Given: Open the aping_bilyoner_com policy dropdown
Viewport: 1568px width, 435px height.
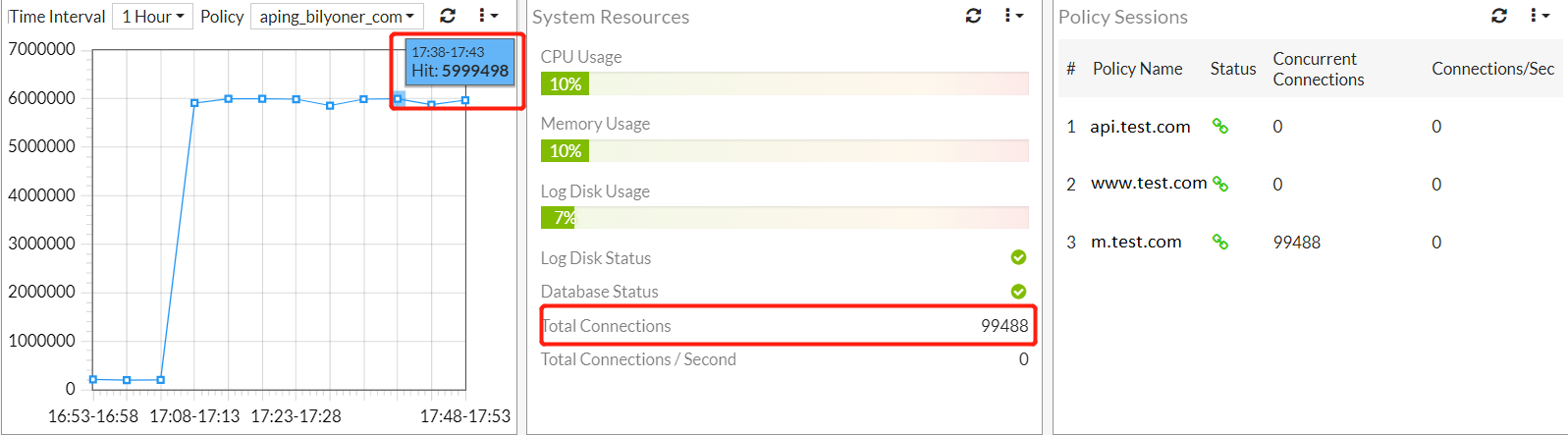Looking at the screenshot, I should pos(337,17).
